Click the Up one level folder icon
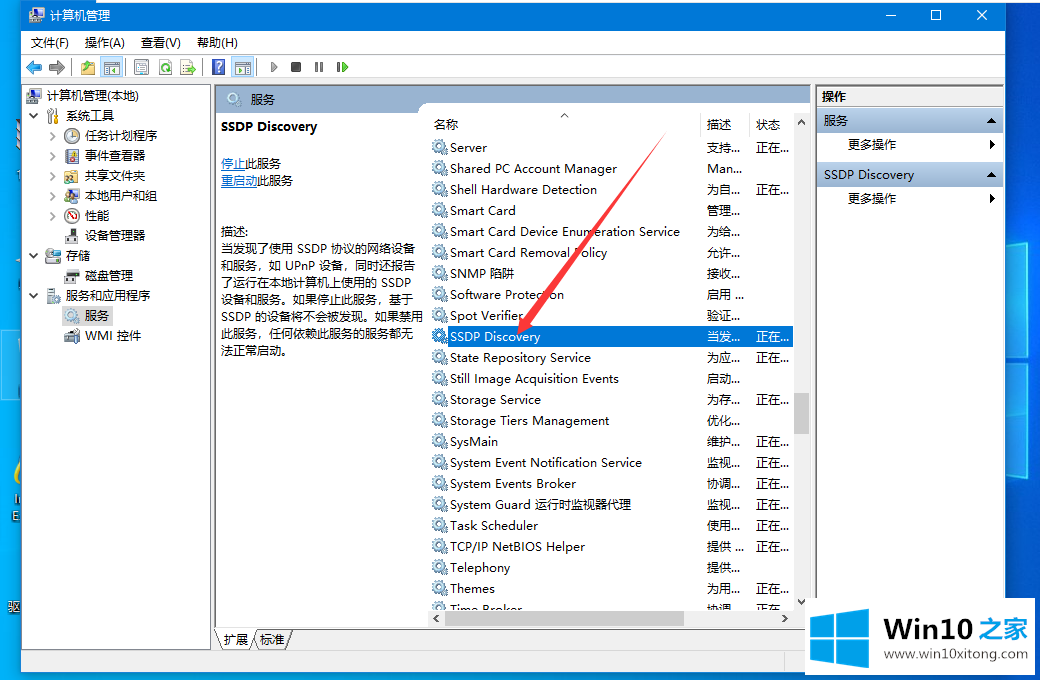Image resolution: width=1040 pixels, height=680 pixels. [x=88, y=67]
